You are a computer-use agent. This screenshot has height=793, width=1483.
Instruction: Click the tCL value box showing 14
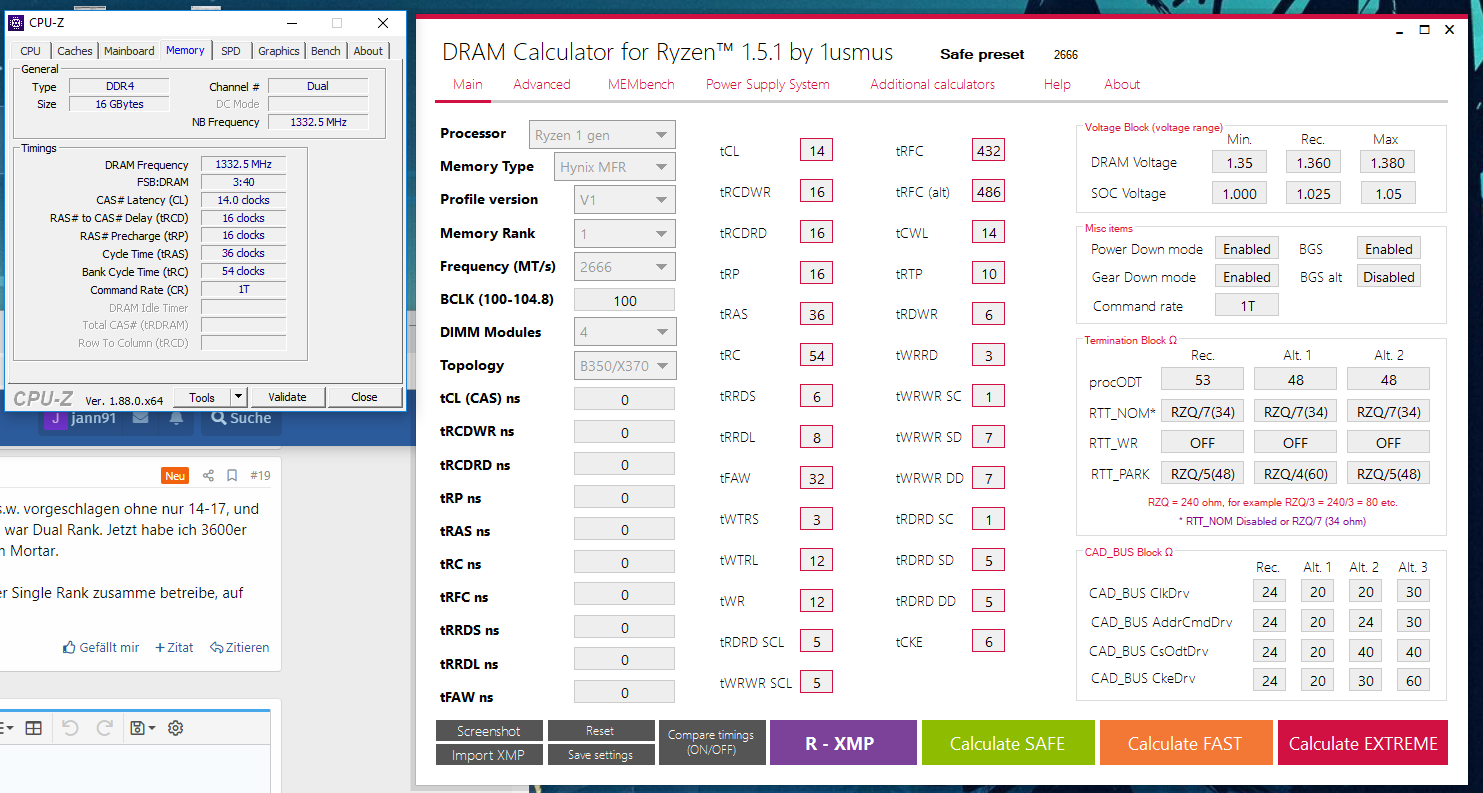[x=817, y=151]
